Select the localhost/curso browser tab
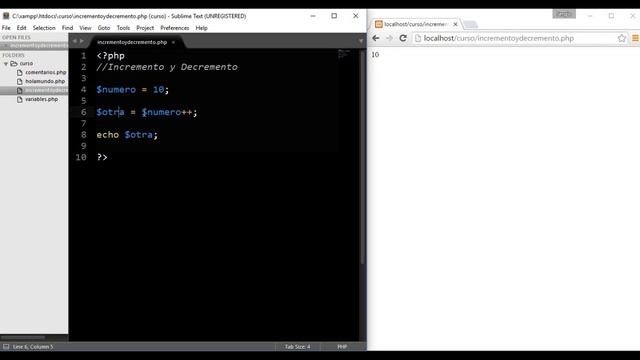 tap(416, 24)
